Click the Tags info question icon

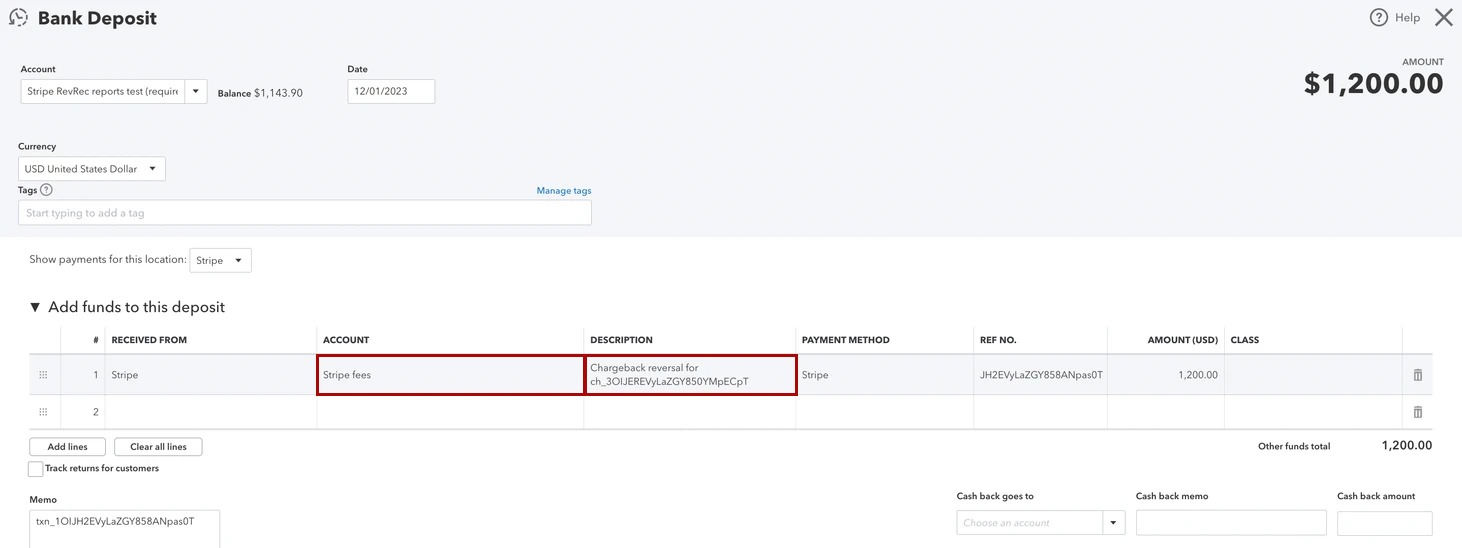click(46, 190)
